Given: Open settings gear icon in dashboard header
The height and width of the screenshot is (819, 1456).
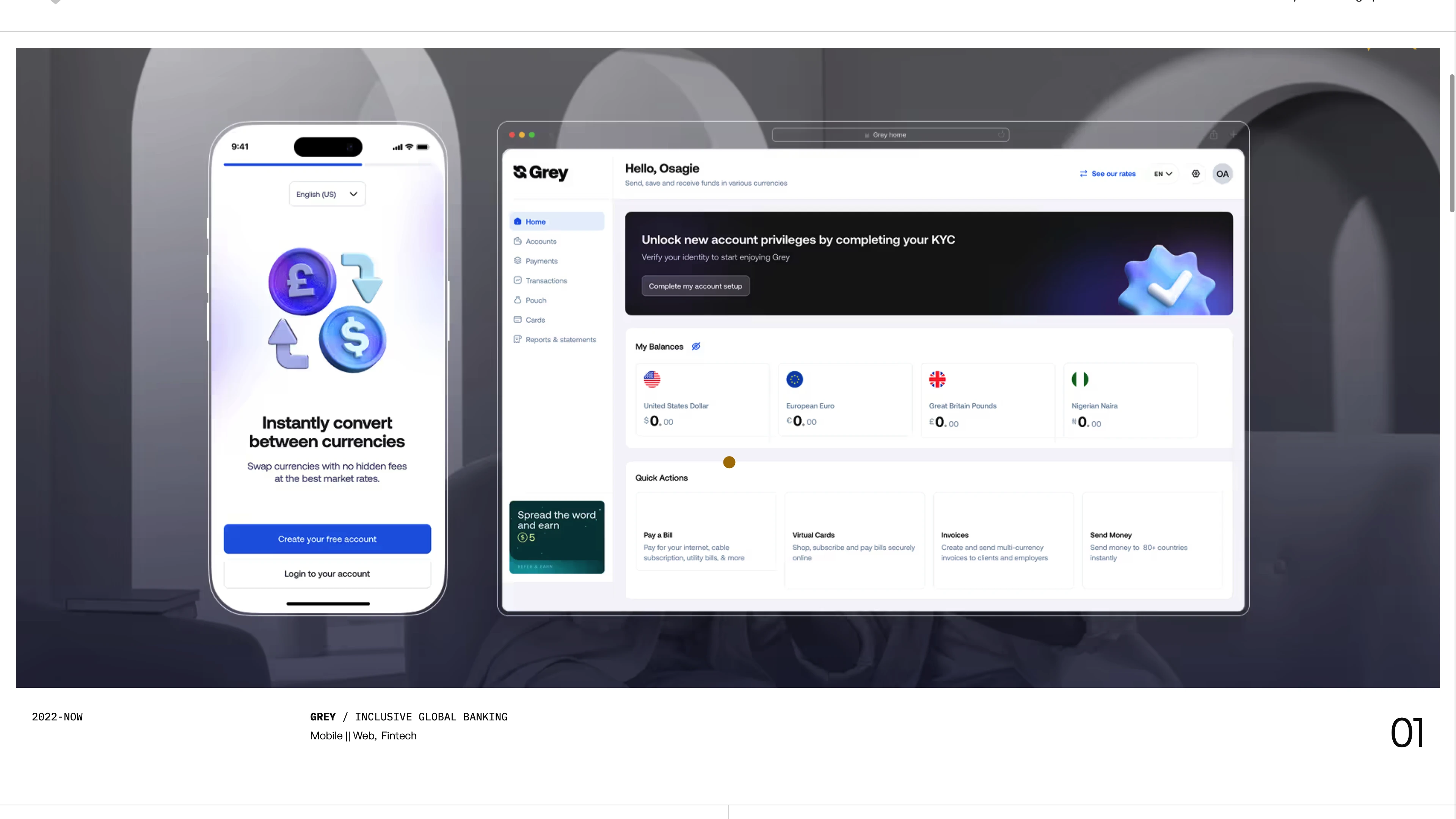Looking at the screenshot, I should pos(1196,174).
